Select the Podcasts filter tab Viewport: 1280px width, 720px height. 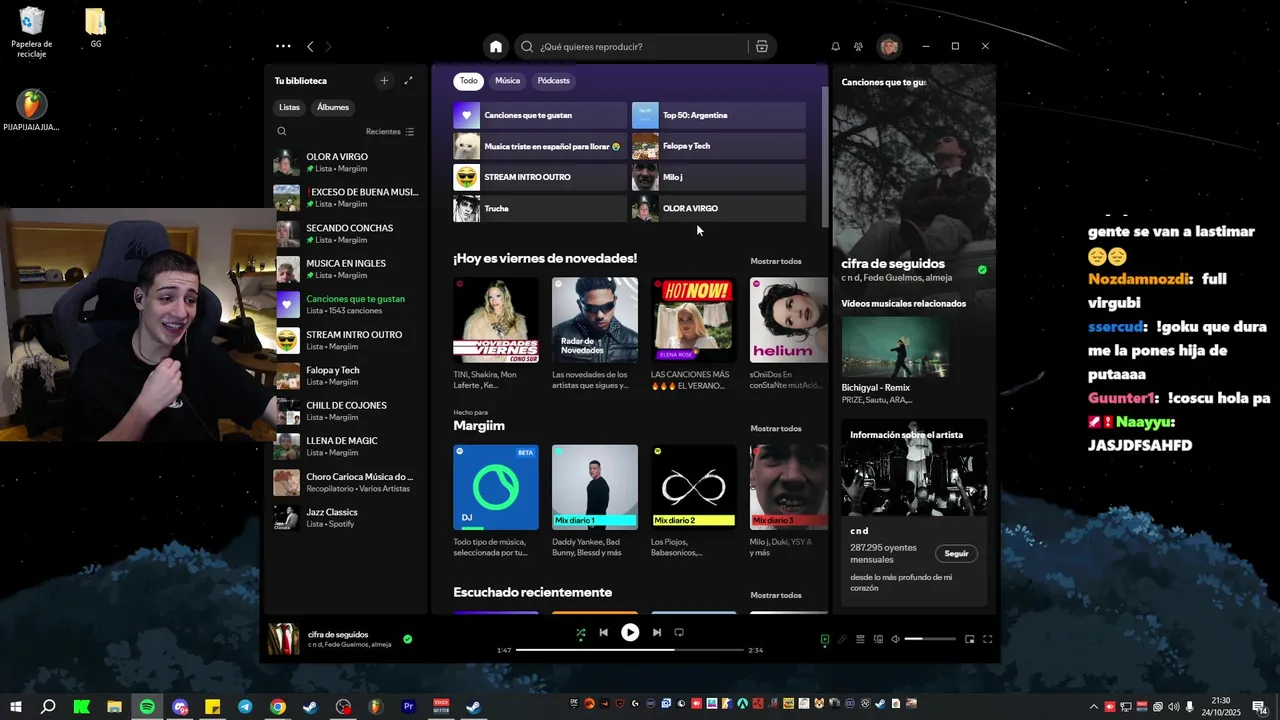click(553, 81)
